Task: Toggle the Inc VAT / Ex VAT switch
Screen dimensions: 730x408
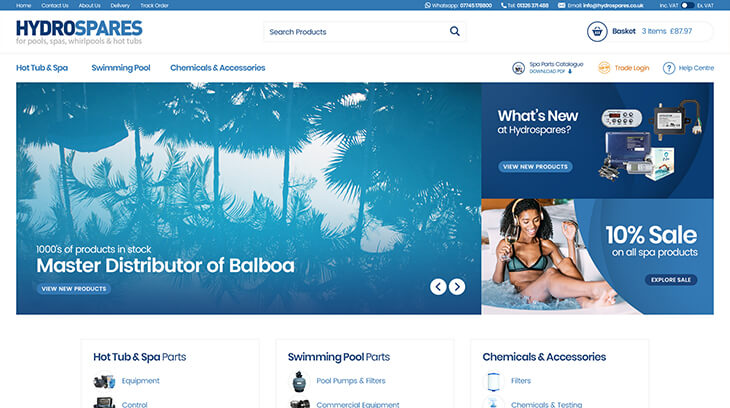Action: coord(688,5)
